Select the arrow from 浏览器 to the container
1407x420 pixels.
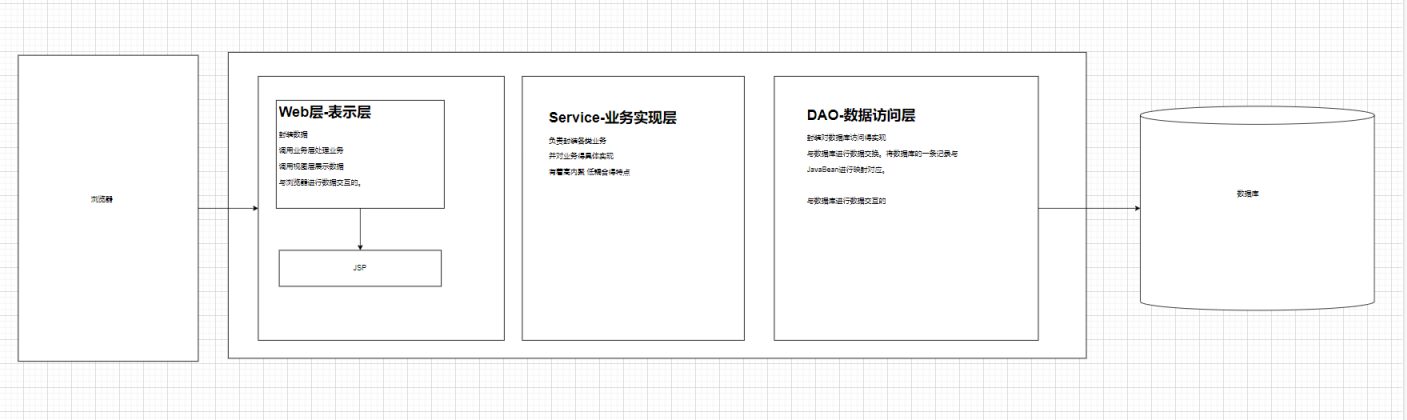pos(227,209)
